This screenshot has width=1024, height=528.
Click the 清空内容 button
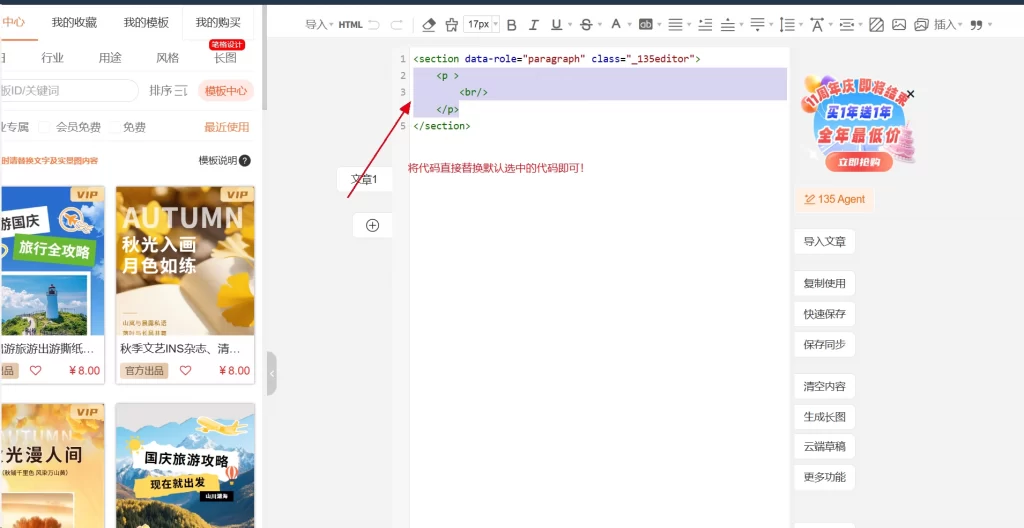[824, 386]
